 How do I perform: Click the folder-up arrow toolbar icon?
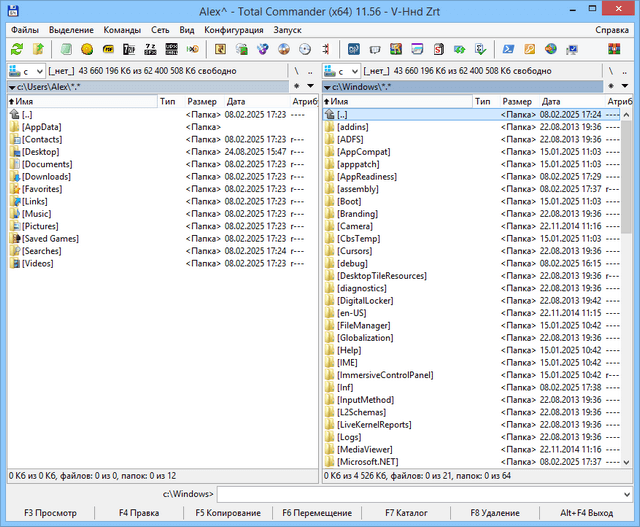pos(39,48)
